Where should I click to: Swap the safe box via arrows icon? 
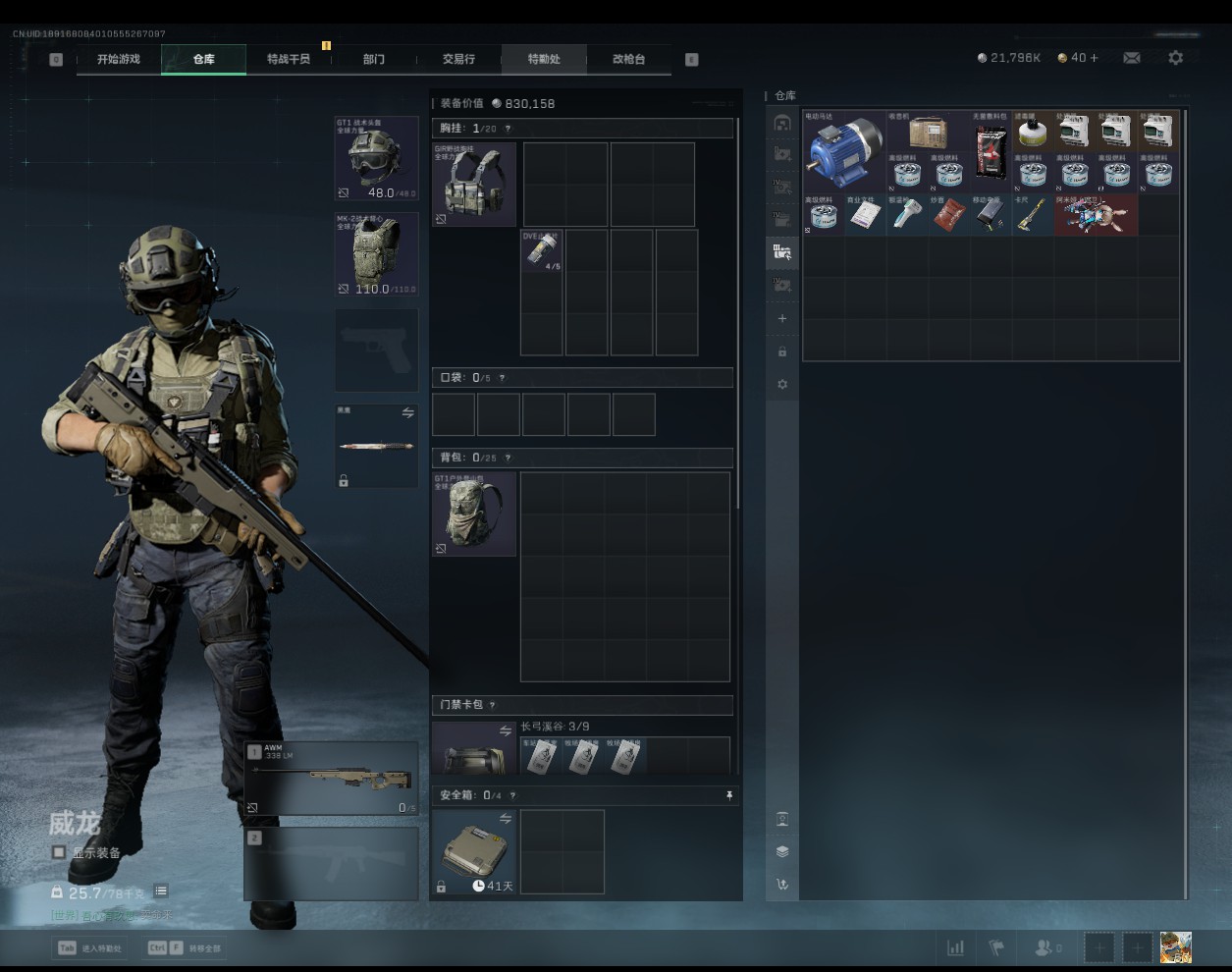coord(506,818)
